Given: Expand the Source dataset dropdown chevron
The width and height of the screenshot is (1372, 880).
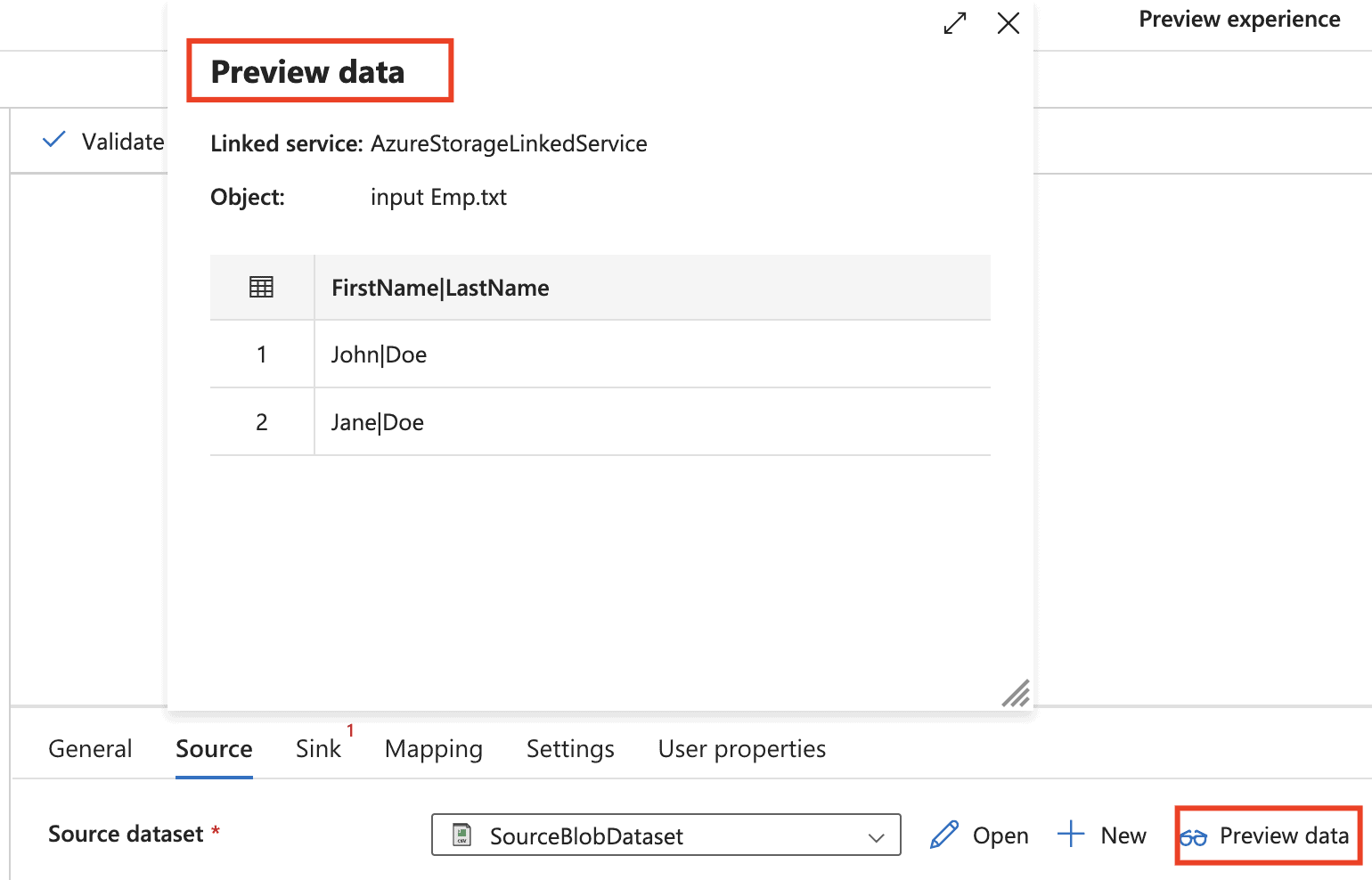Looking at the screenshot, I should click(876, 836).
